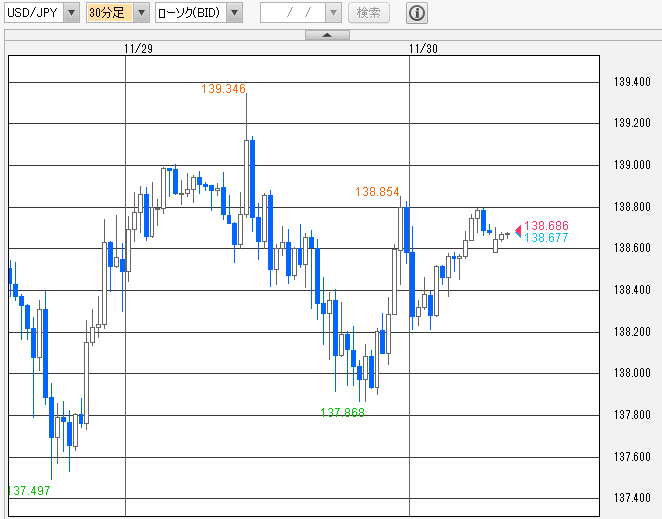The width and height of the screenshot is (662, 519).
Task: Click the 138.600 price axis label
Action: click(x=632, y=248)
